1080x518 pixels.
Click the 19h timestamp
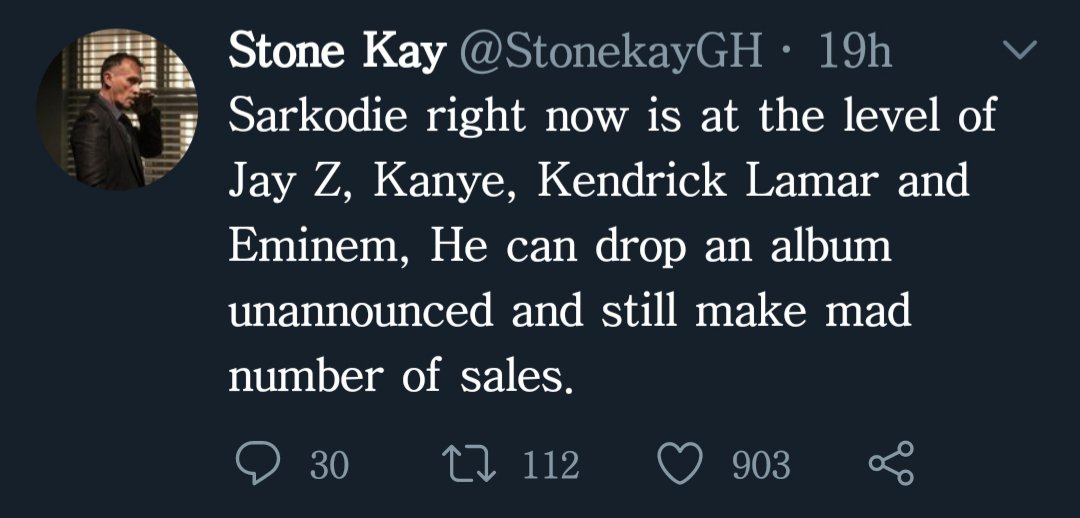pos(854,52)
